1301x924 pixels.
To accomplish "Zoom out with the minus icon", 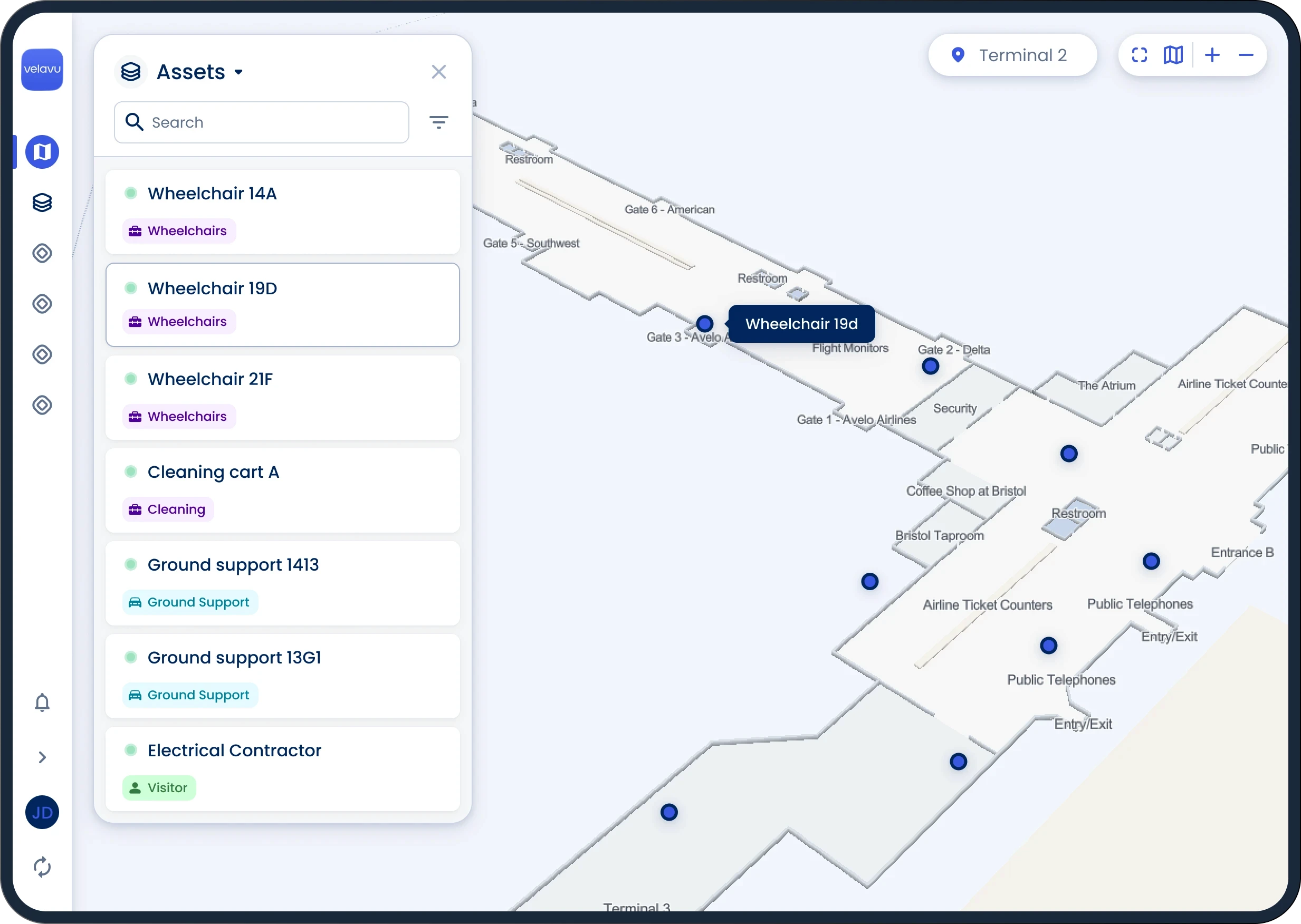I will [1246, 55].
